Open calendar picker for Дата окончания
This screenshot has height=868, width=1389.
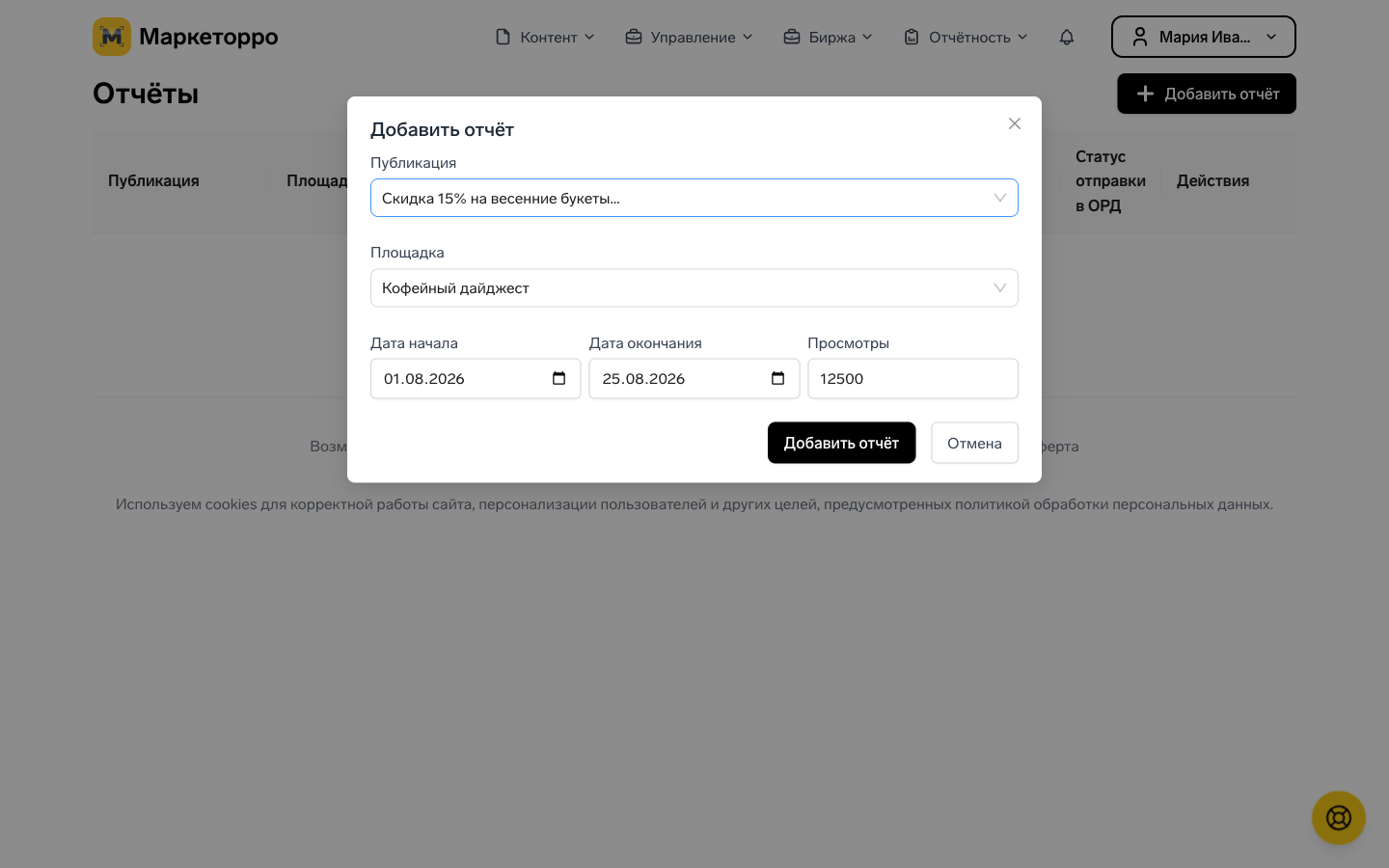(x=778, y=378)
